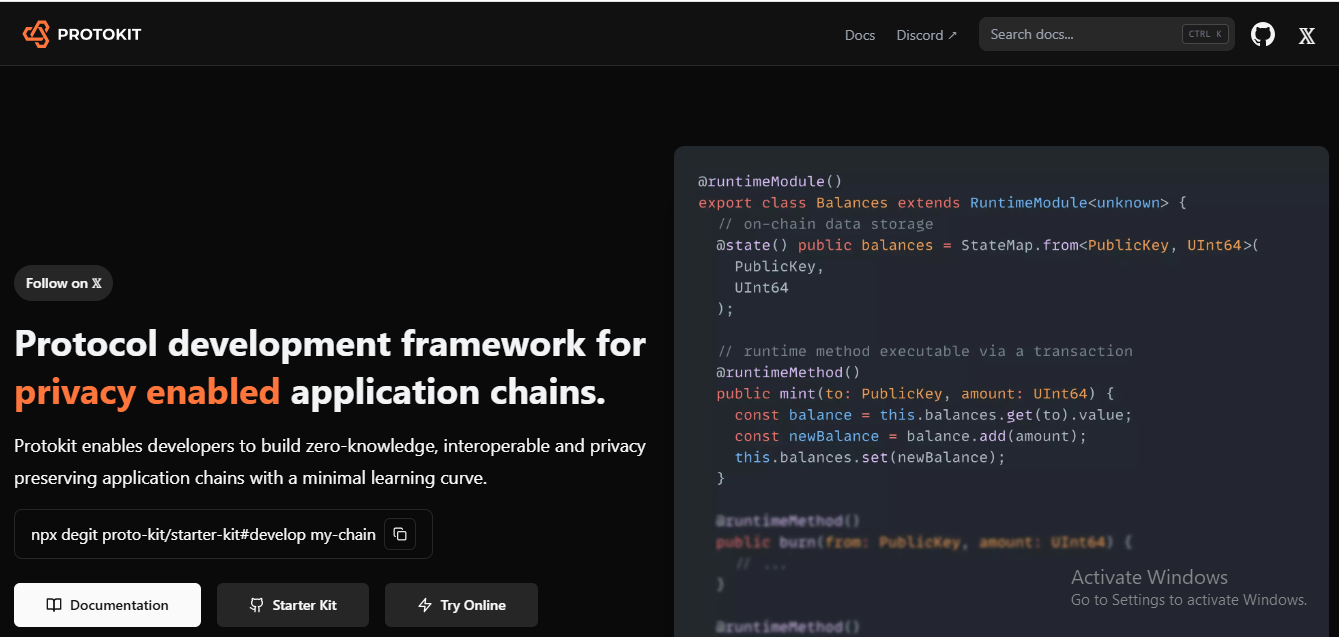Screen dimensions: 1339x637
Task: Click the GitHub icon on Starter Kit button
Action: 257,605
